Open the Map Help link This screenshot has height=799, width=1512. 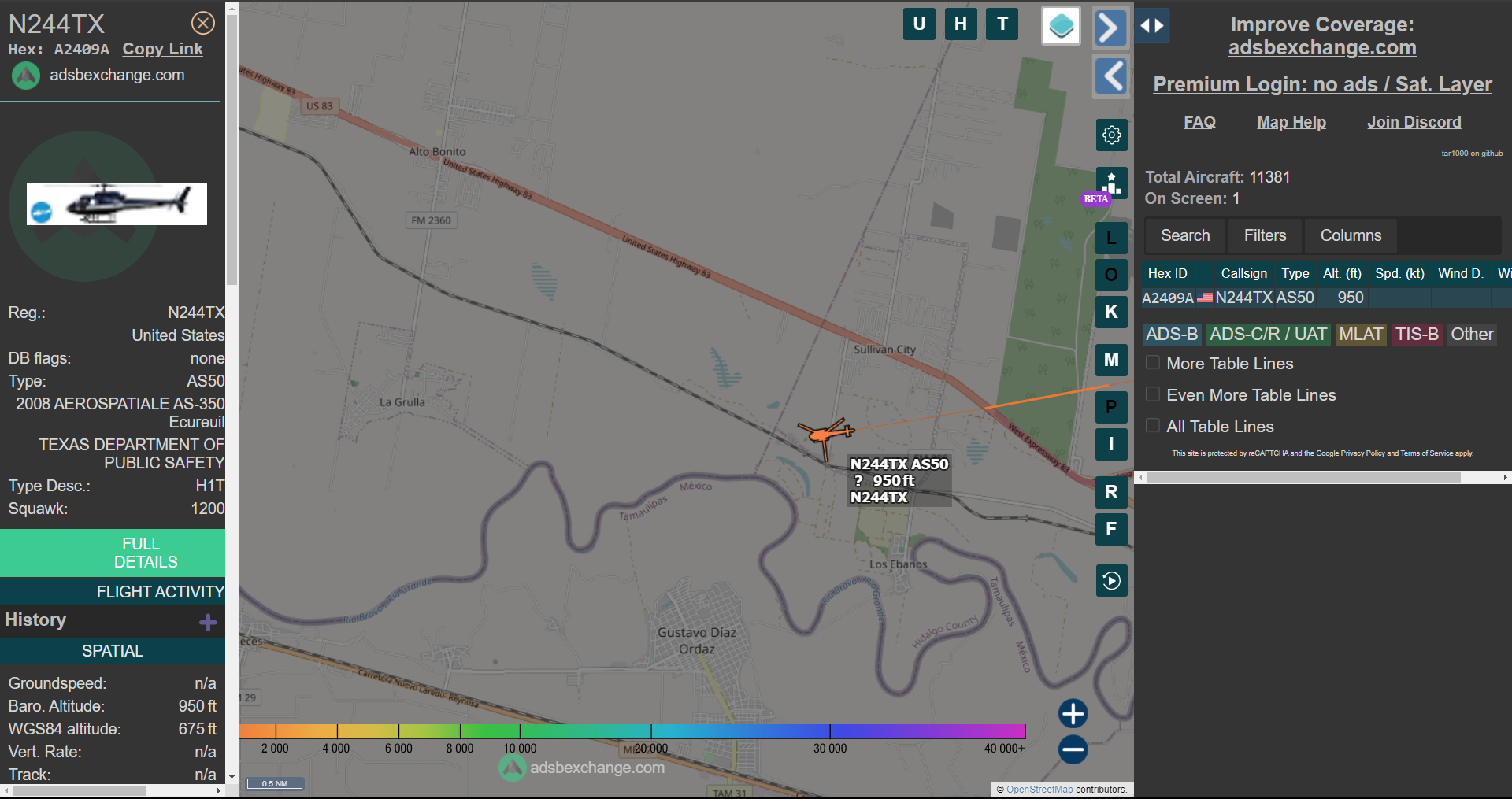click(x=1291, y=122)
